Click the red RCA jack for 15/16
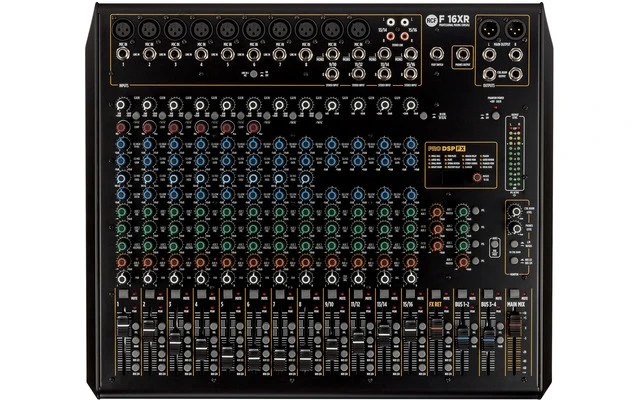Image resolution: width=640 pixels, height=400 pixels. pos(404,37)
